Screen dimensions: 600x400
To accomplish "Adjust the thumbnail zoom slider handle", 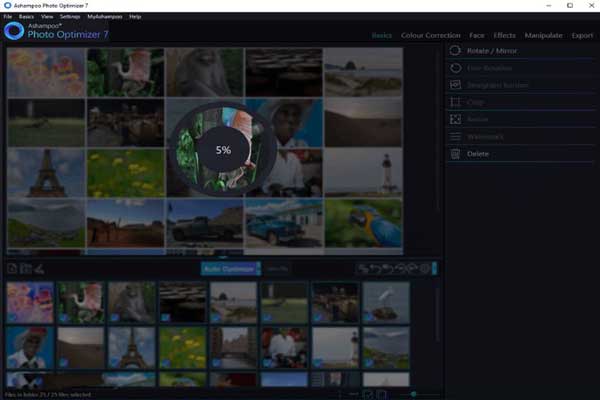I will tap(414, 393).
